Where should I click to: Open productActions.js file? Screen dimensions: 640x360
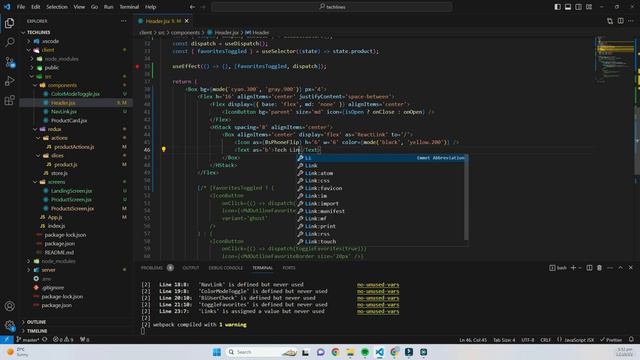coord(74,147)
